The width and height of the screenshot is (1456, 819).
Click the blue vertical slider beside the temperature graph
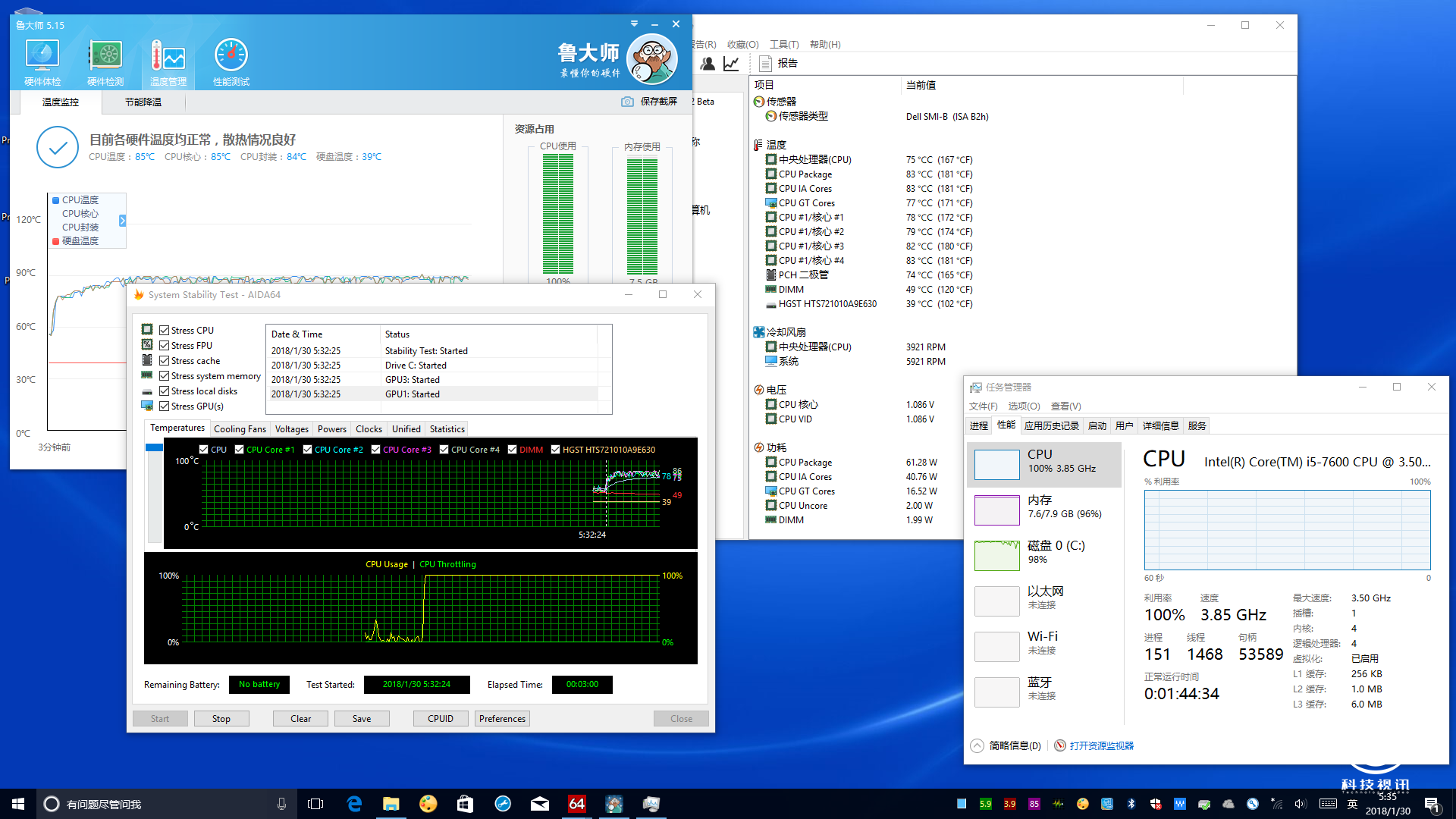154,447
